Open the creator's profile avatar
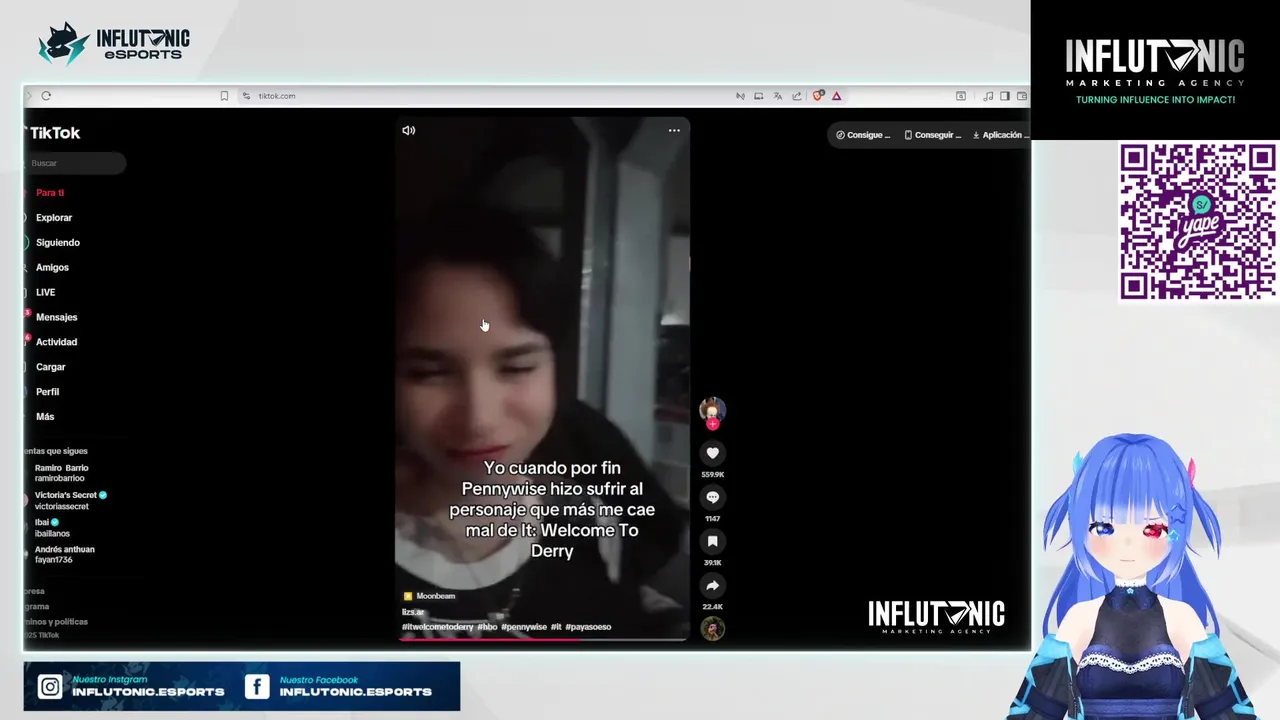The height and width of the screenshot is (720, 1280). [x=712, y=409]
